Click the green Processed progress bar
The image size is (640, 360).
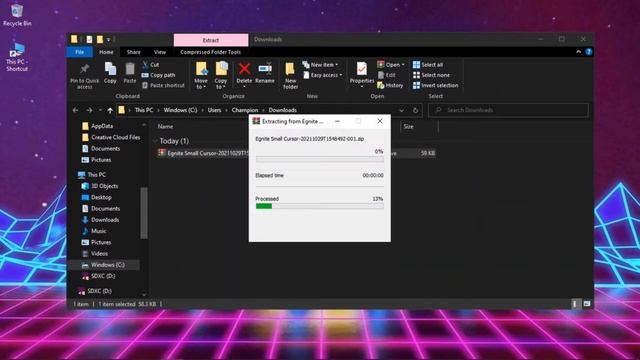coord(264,206)
